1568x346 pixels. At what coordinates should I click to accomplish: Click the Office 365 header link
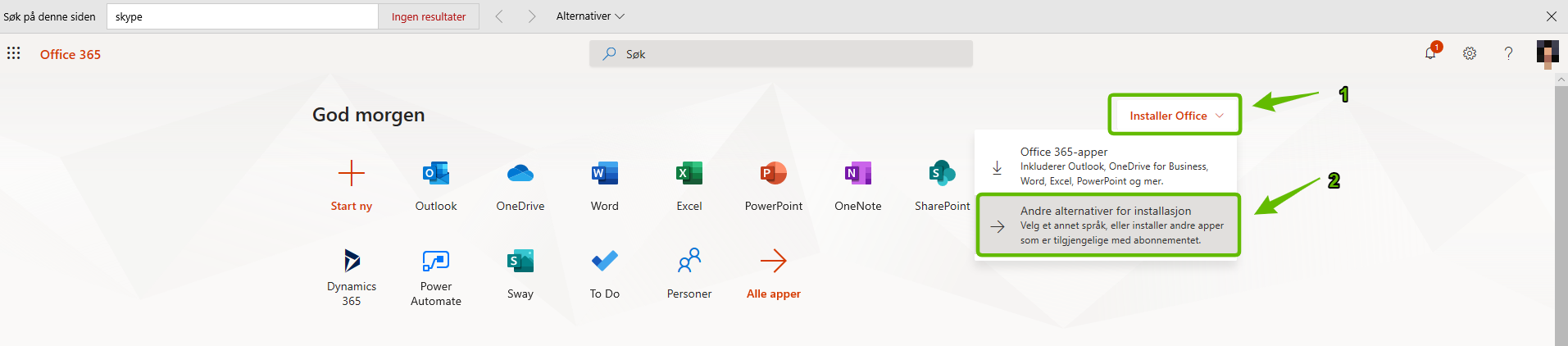tap(70, 54)
